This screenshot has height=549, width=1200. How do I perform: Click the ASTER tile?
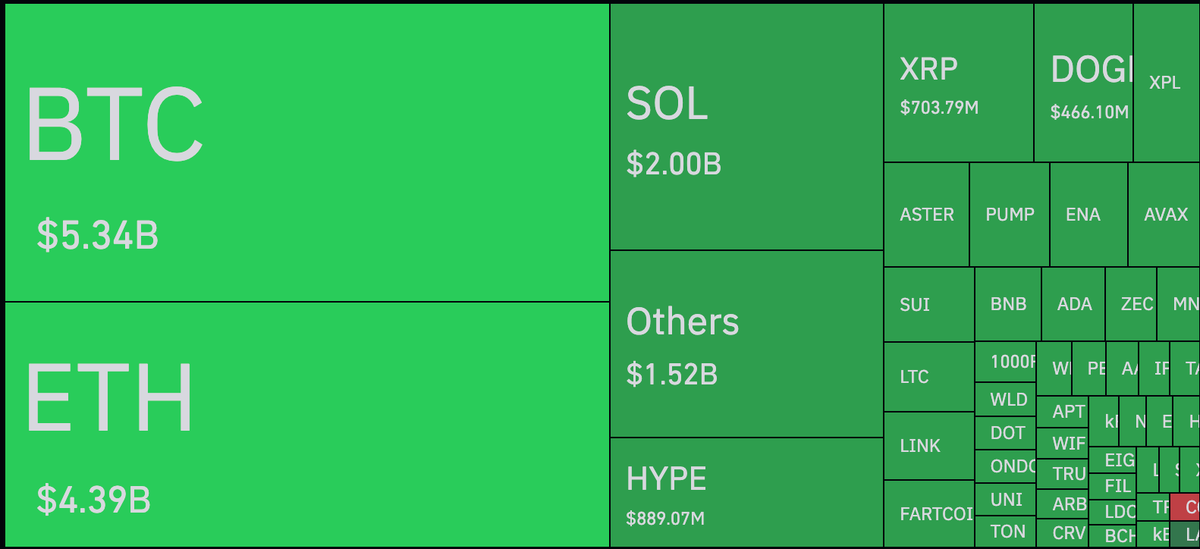click(x=926, y=214)
